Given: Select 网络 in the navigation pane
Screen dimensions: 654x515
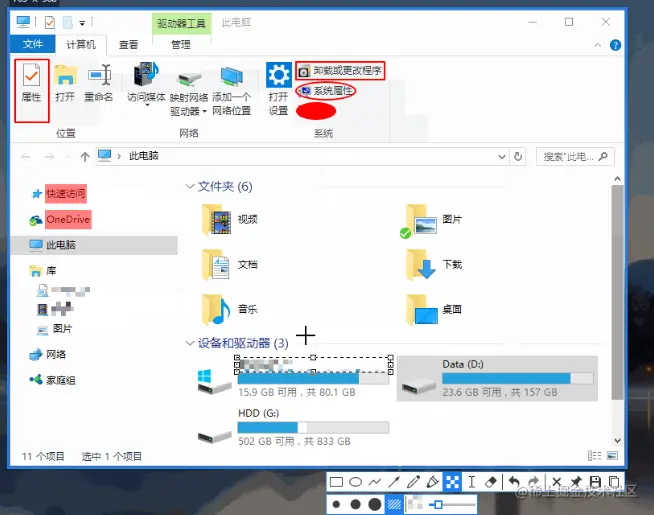Looking at the screenshot, I should (48, 354).
